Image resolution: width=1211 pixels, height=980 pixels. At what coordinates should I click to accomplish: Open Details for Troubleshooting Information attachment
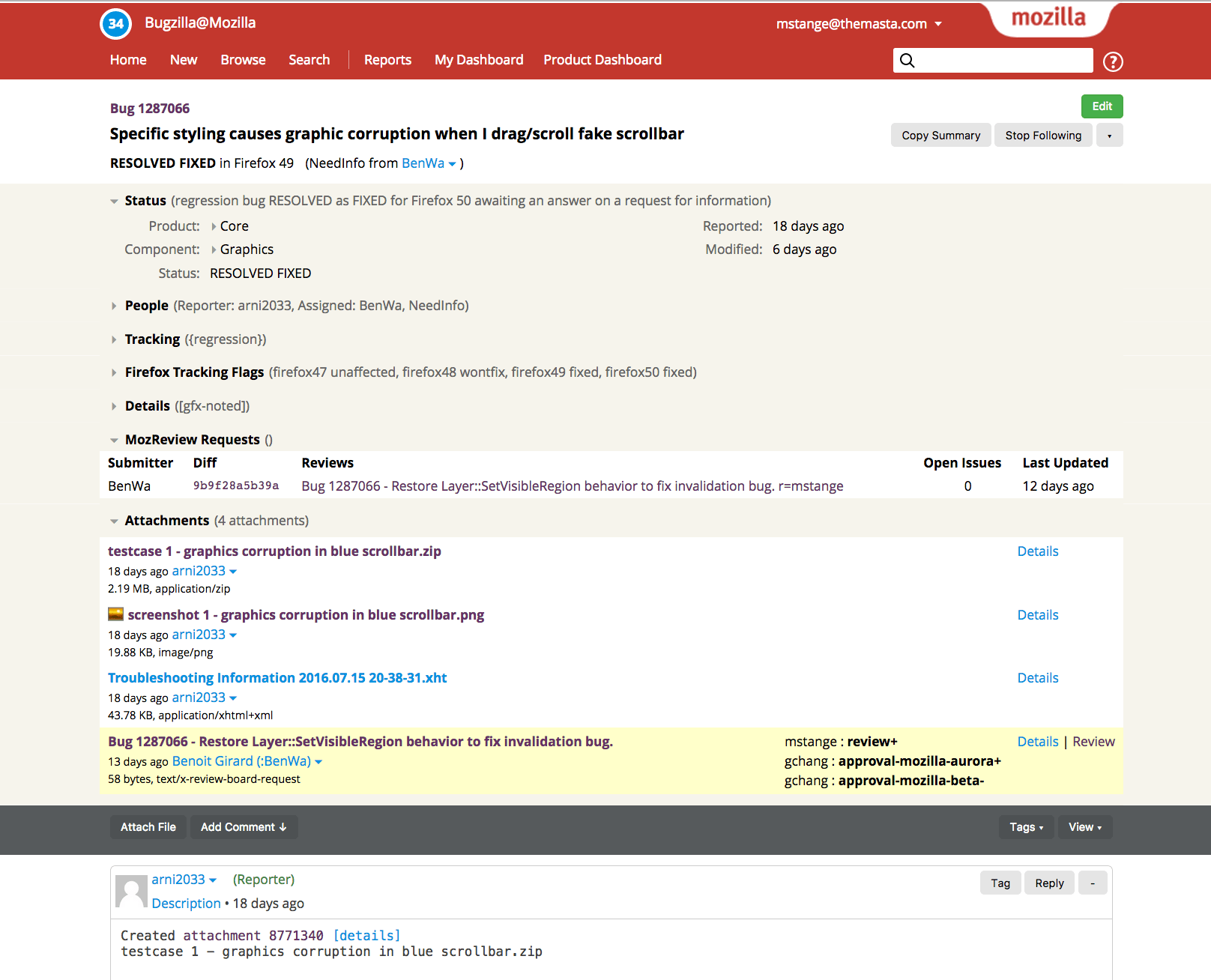(x=1038, y=678)
